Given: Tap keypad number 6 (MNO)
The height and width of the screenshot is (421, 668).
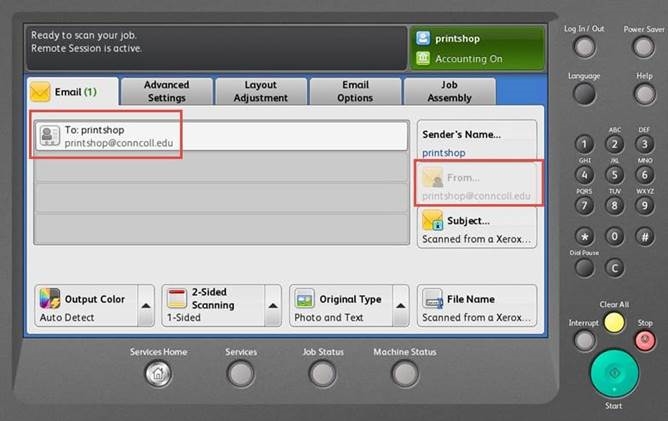Looking at the screenshot, I should click(645, 175).
